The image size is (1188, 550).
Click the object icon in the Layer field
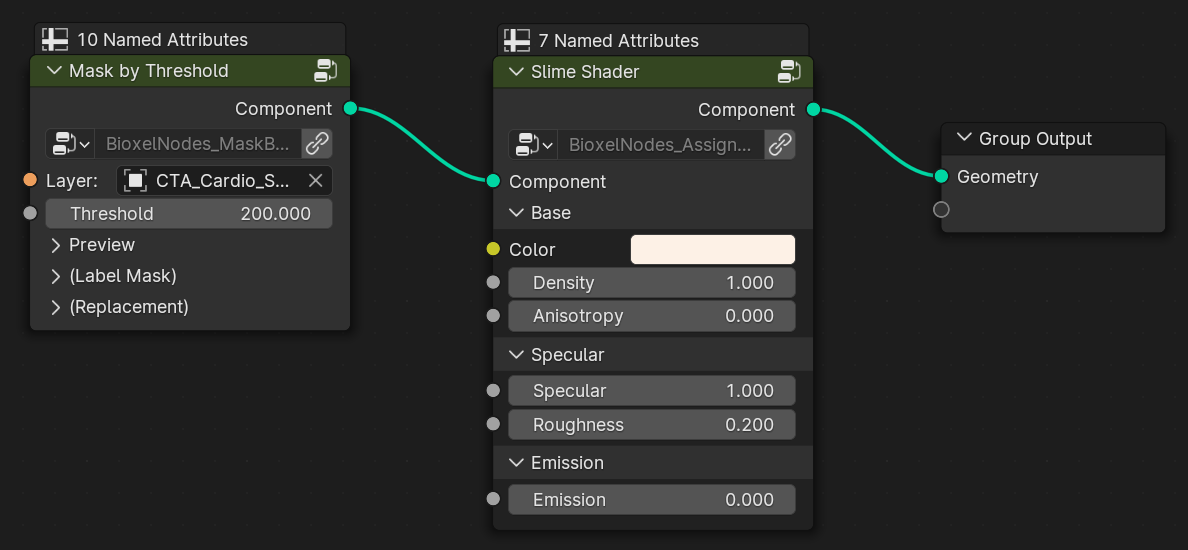[x=136, y=180]
